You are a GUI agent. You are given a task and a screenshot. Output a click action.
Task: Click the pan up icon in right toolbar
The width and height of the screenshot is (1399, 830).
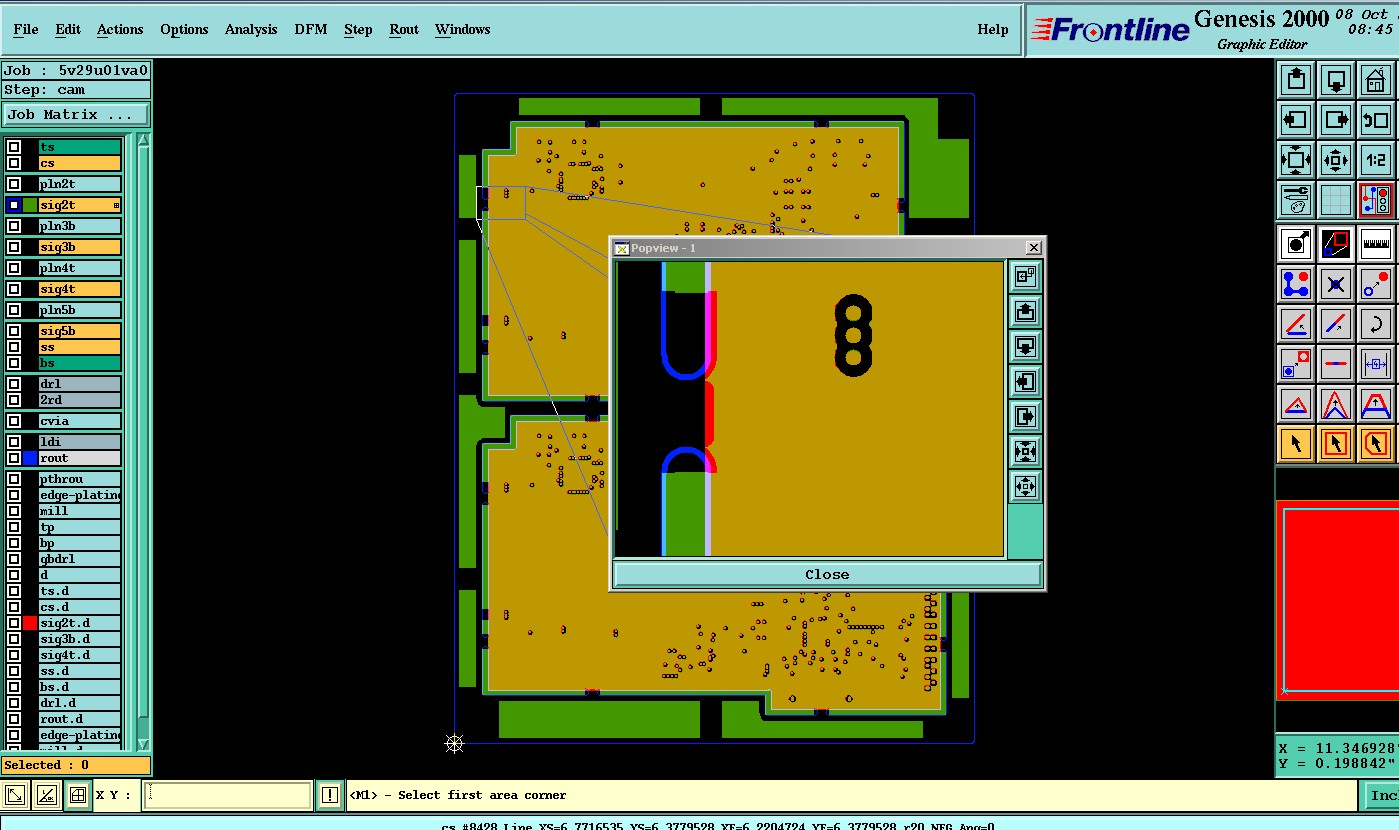[x=1296, y=79]
